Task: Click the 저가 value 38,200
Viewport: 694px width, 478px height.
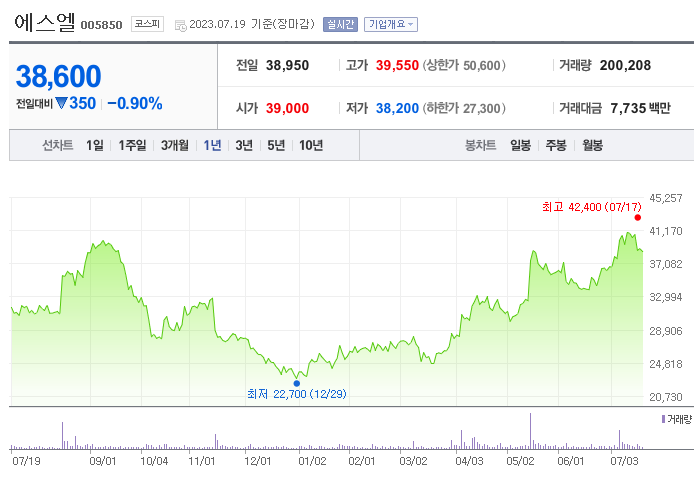Action: coord(397,108)
